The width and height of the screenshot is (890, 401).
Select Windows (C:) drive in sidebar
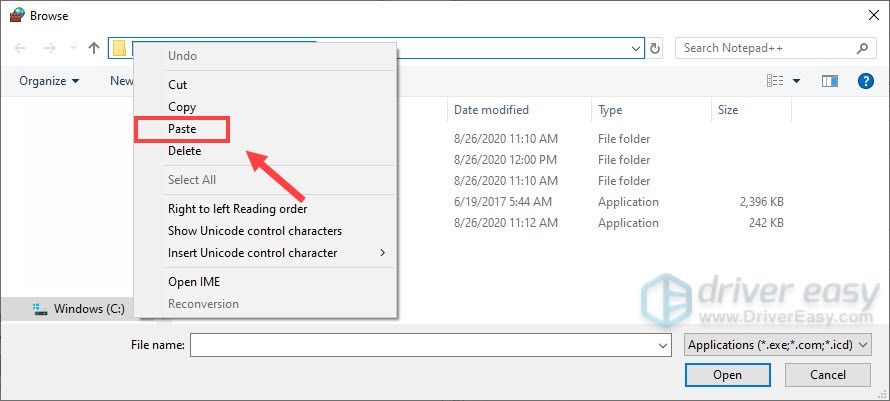[78, 309]
